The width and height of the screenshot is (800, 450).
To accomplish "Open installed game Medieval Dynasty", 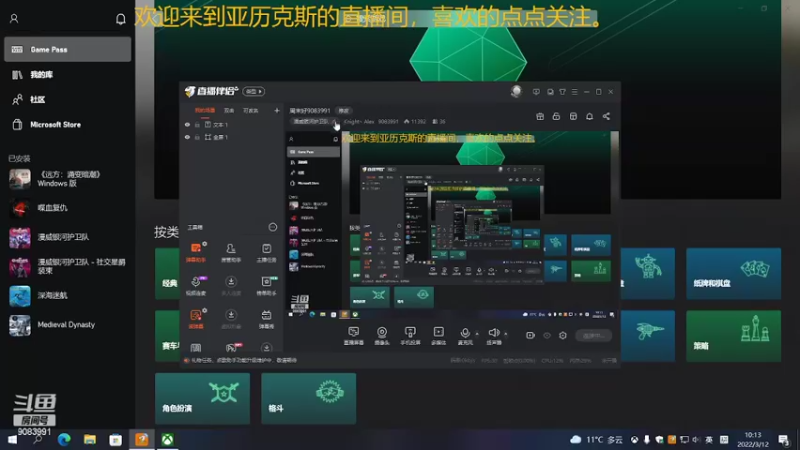I will (x=67, y=324).
